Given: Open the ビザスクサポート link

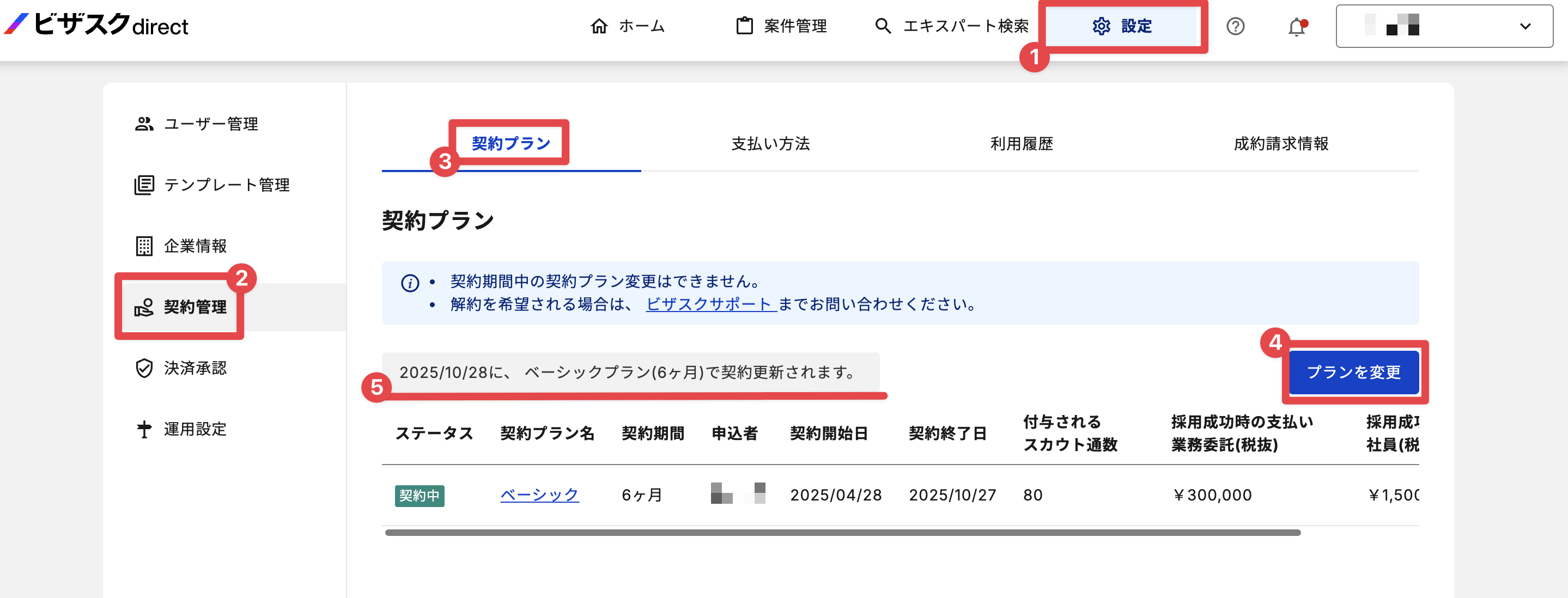Looking at the screenshot, I should click(x=711, y=304).
